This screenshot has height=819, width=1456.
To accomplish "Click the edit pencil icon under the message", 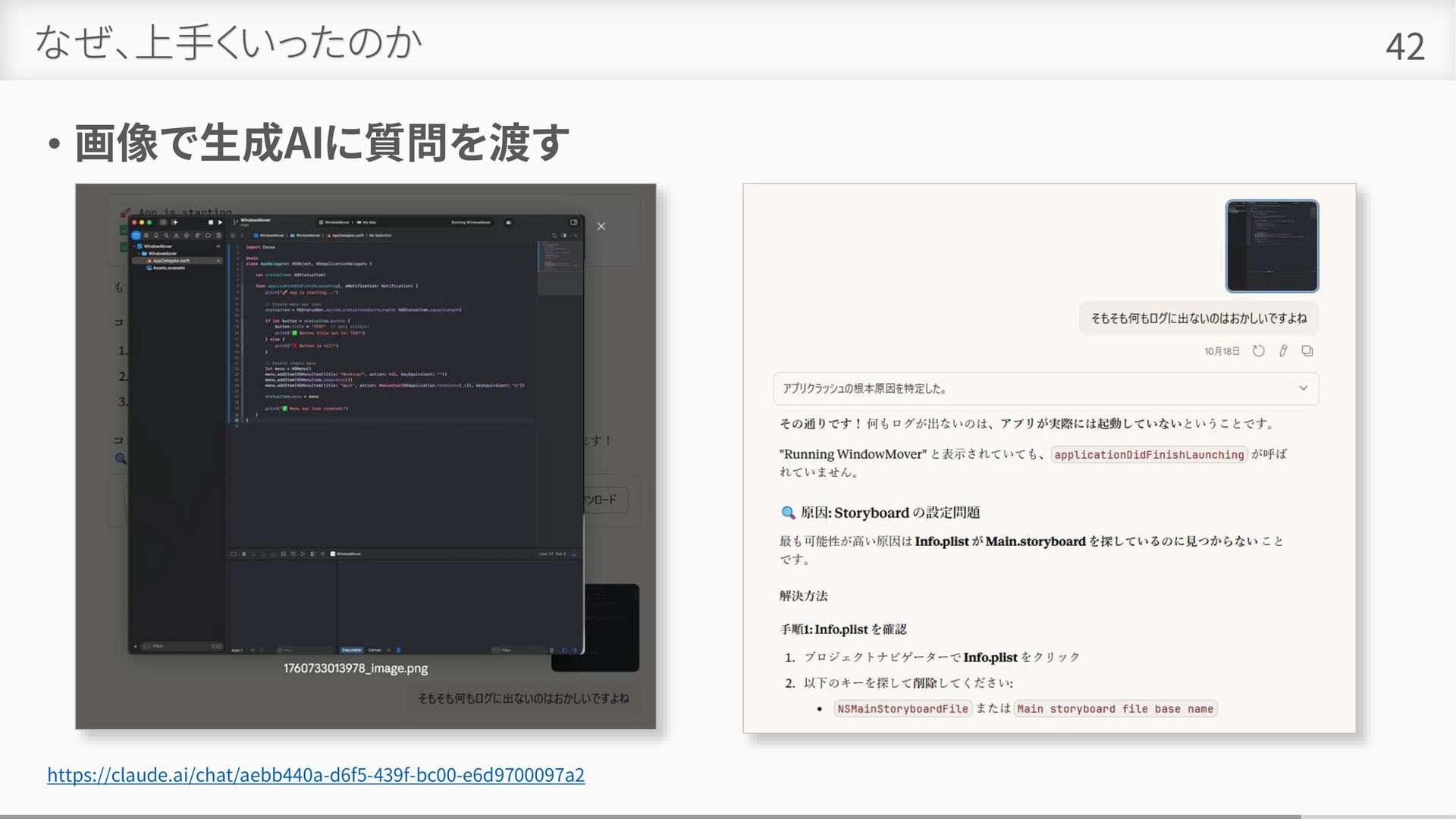I will (1283, 351).
